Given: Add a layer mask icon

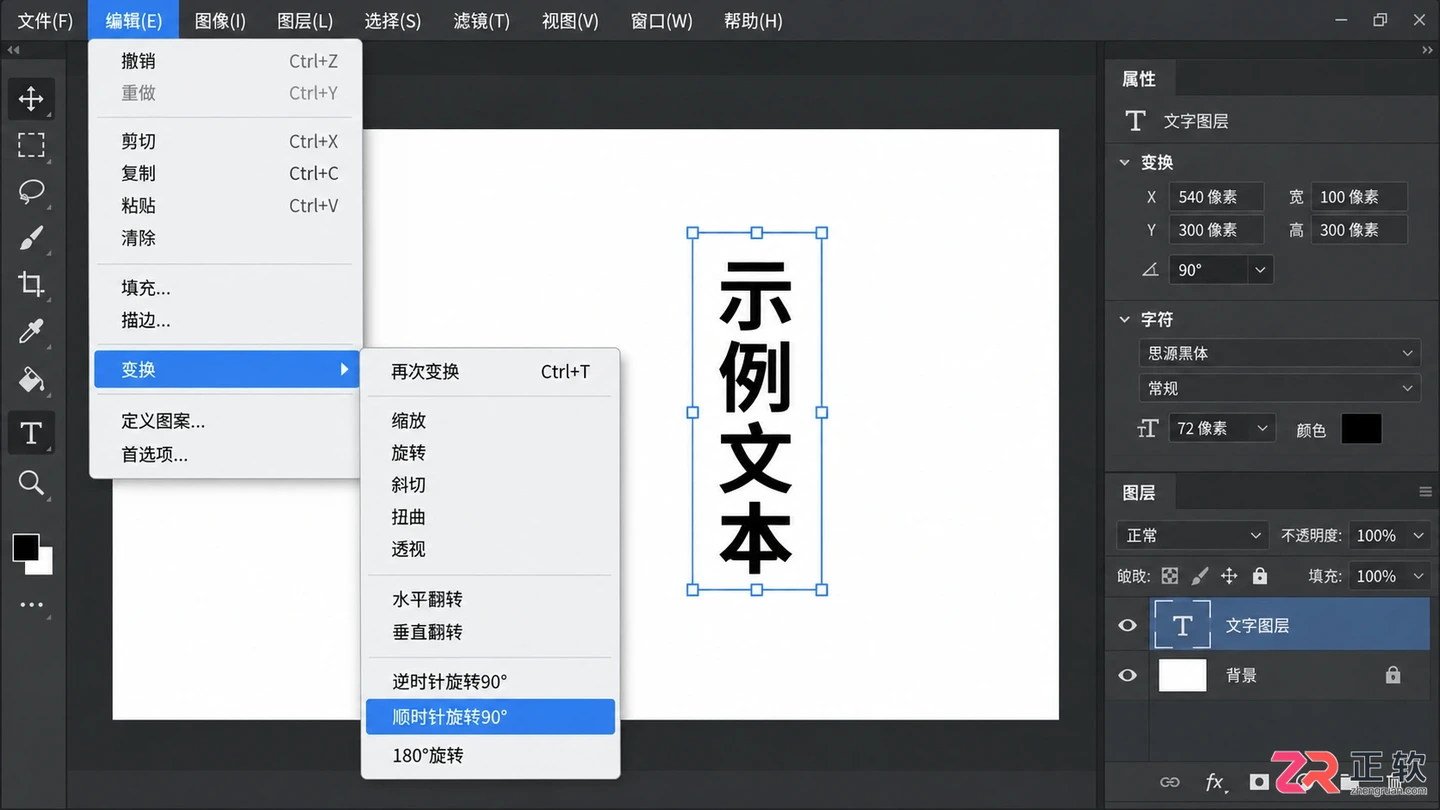Looking at the screenshot, I should (x=1259, y=783).
